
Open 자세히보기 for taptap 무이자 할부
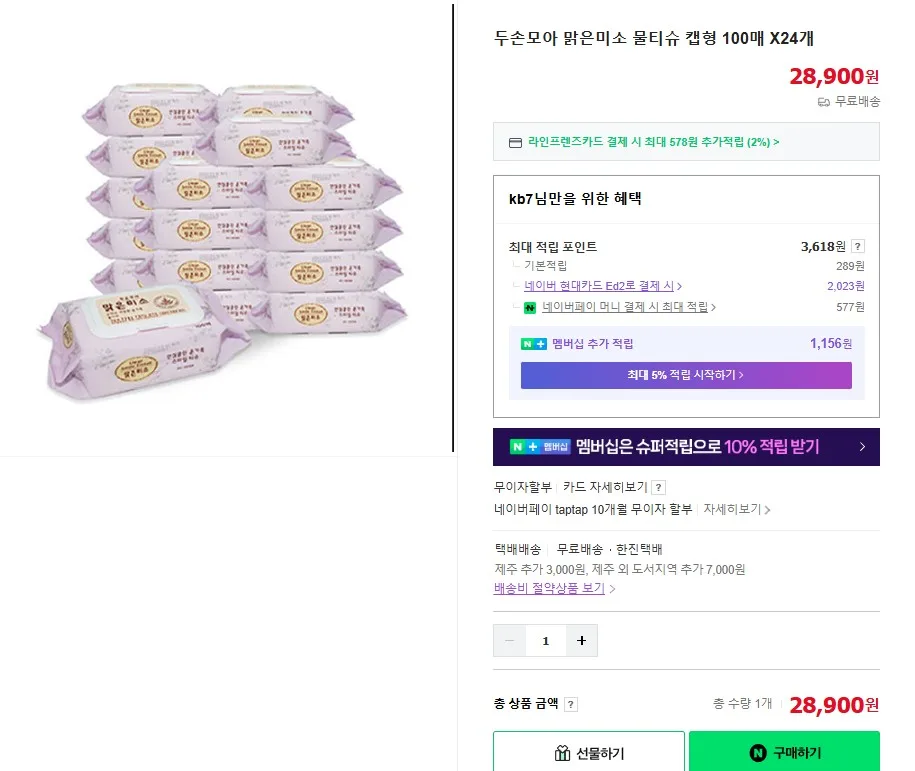pos(736,509)
